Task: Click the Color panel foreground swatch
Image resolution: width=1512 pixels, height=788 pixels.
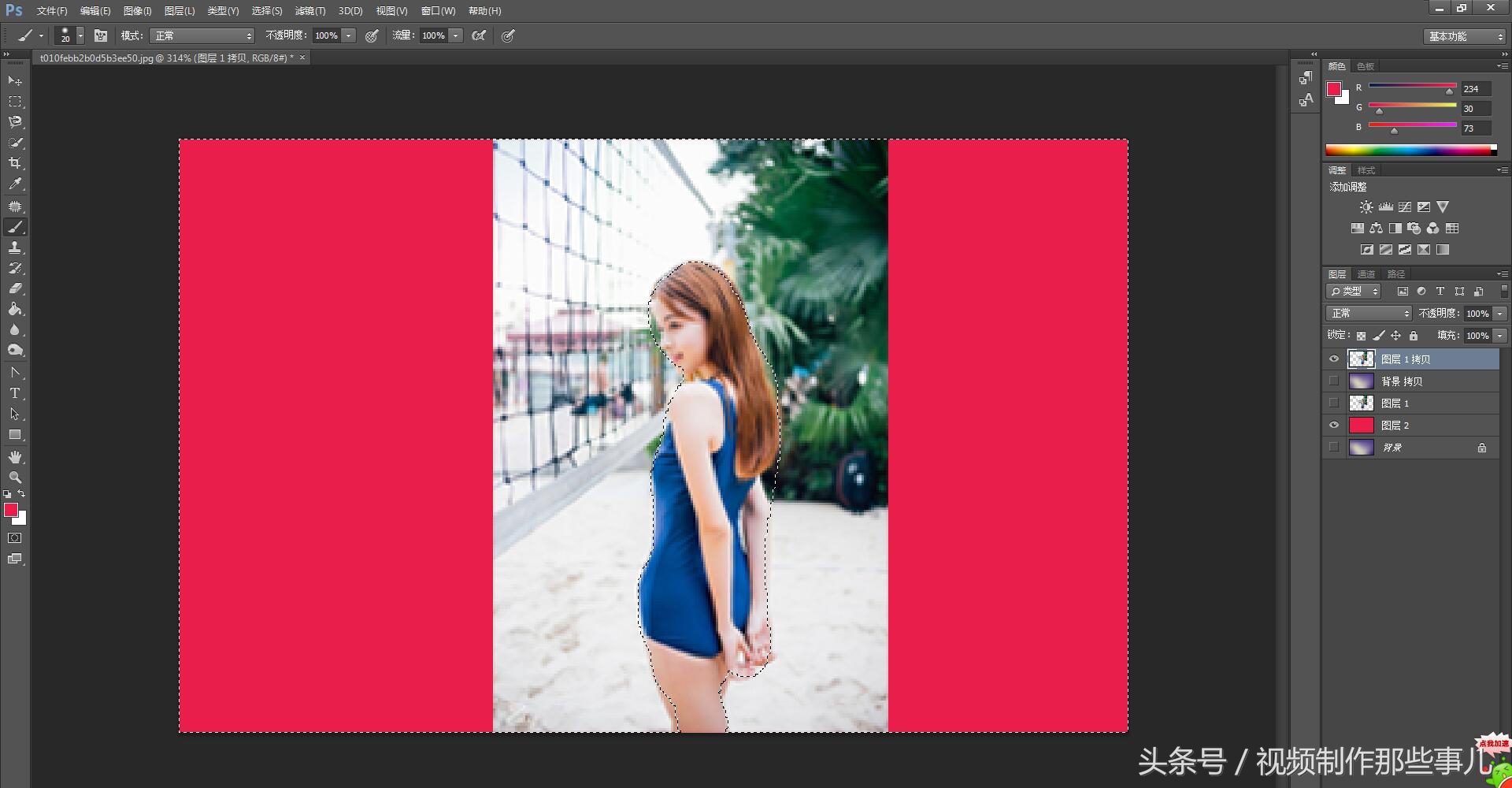Action: point(1333,89)
